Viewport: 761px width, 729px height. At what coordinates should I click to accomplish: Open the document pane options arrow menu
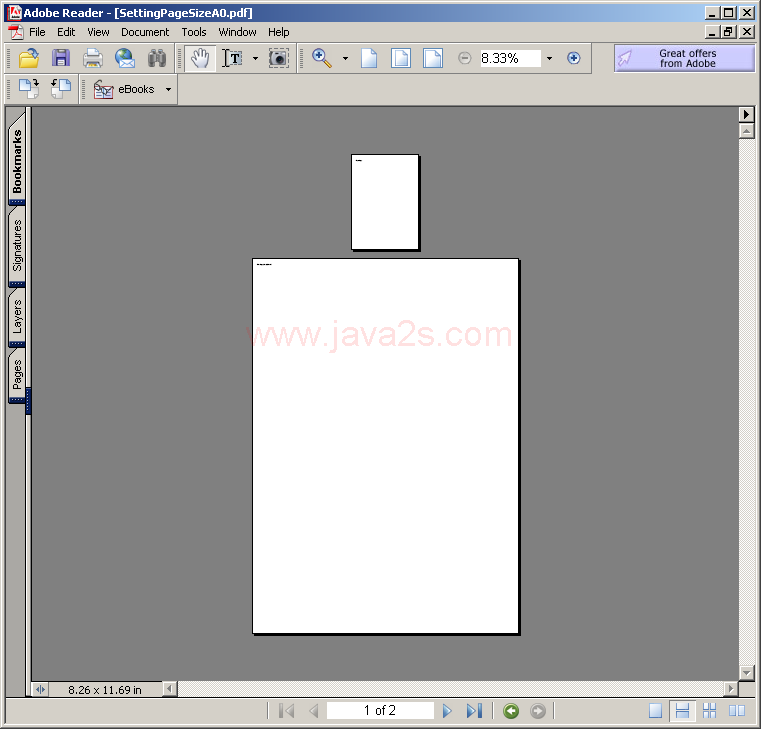pos(746,115)
